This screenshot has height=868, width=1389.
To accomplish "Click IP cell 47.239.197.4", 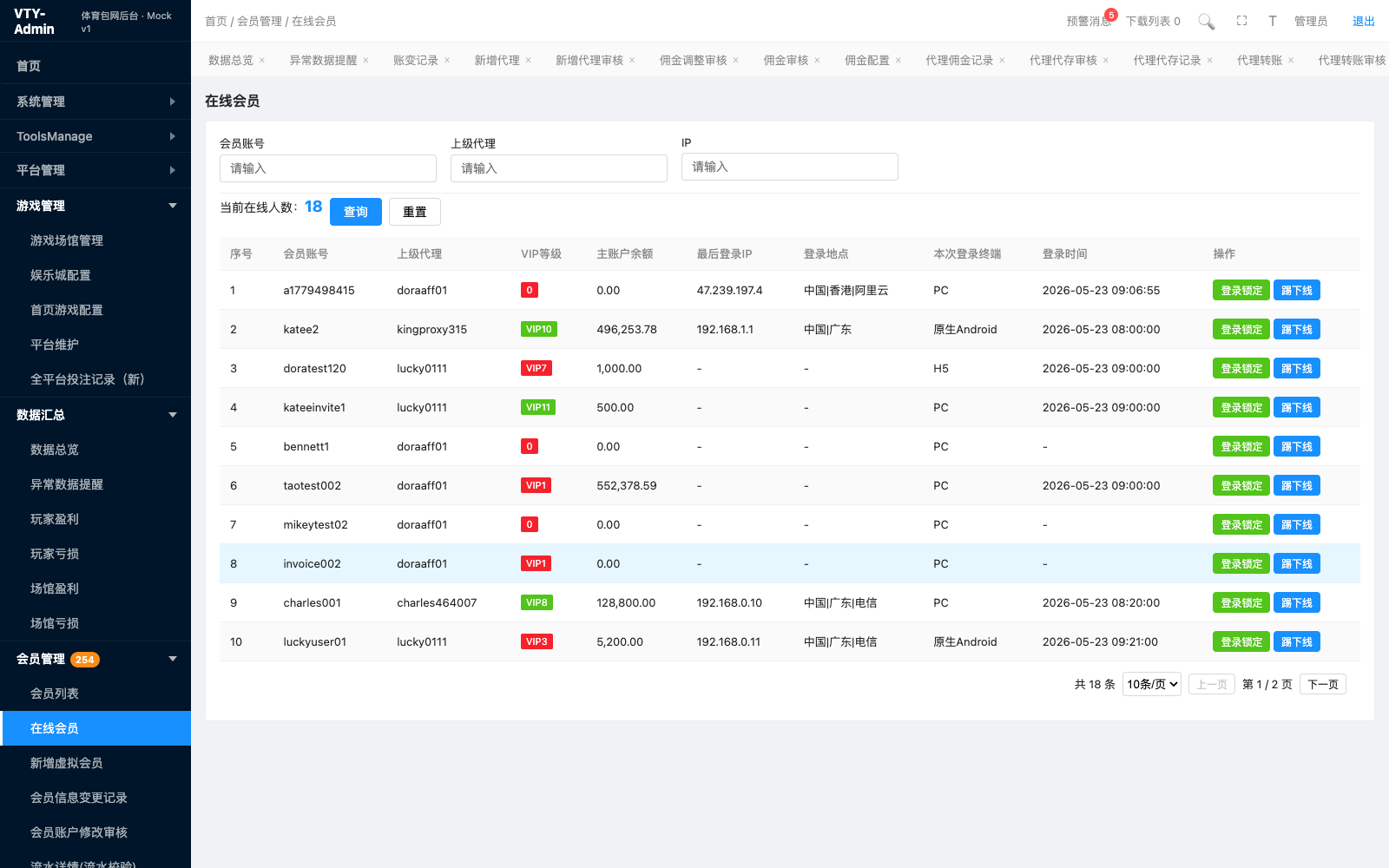I will tap(729, 290).
